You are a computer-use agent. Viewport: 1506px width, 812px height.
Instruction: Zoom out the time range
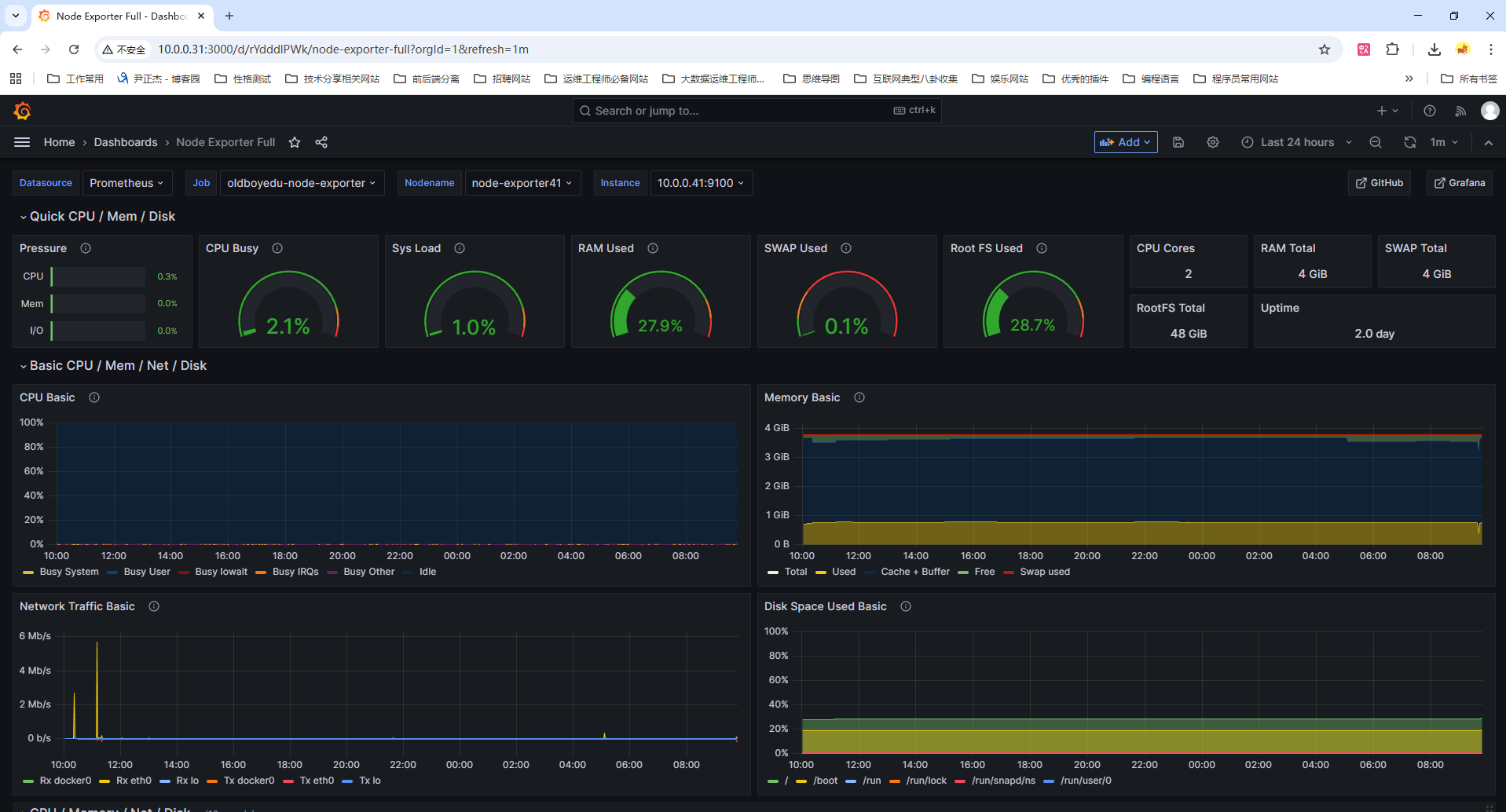[1376, 142]
